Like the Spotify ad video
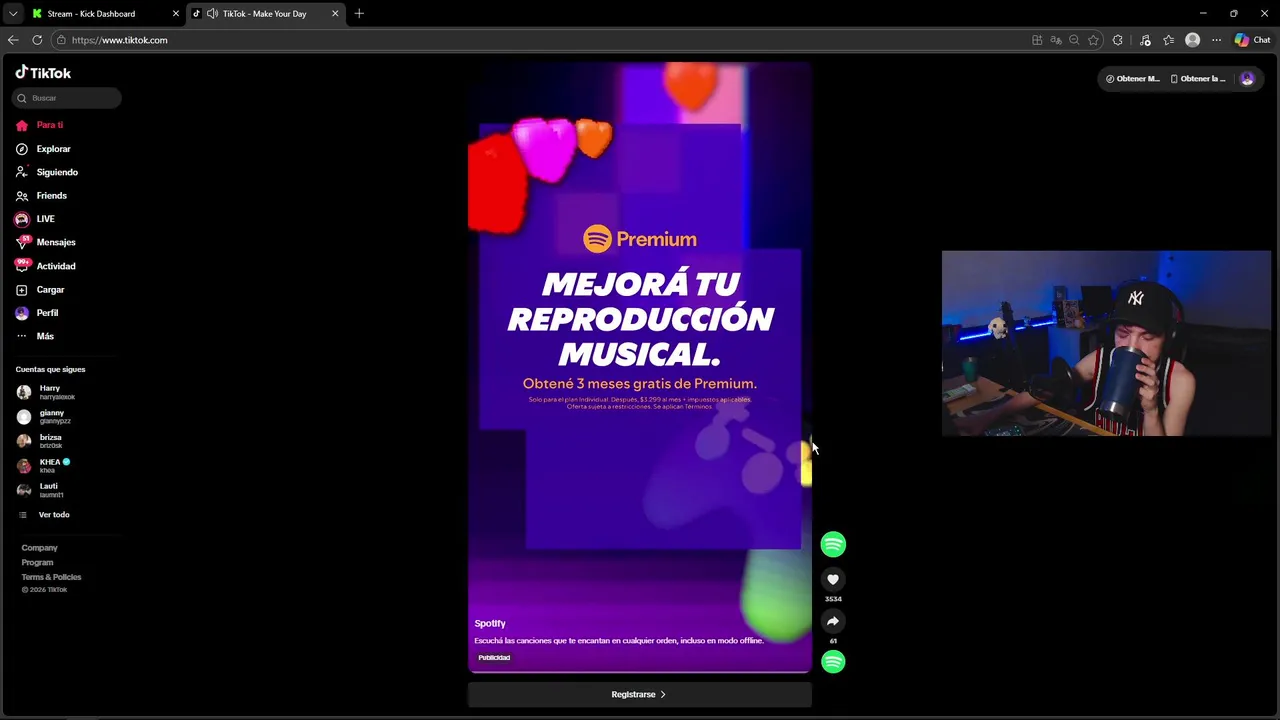Viewport: 1280px width, 720px height. (x=833, y=579)
